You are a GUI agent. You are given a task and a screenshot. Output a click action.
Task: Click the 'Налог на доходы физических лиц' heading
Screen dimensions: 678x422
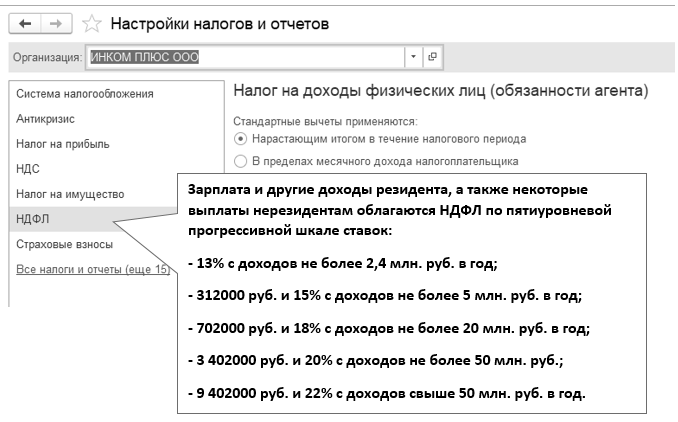pyautogui.click(x=440, y=91)
